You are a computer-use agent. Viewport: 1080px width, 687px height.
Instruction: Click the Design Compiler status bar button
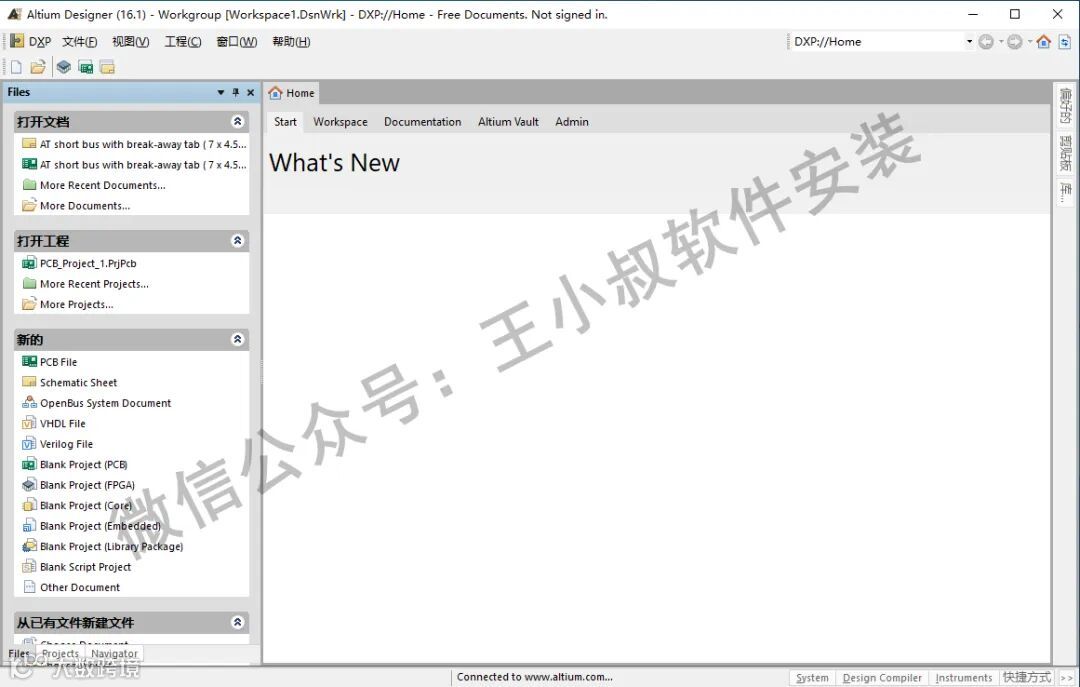(882, 678)
